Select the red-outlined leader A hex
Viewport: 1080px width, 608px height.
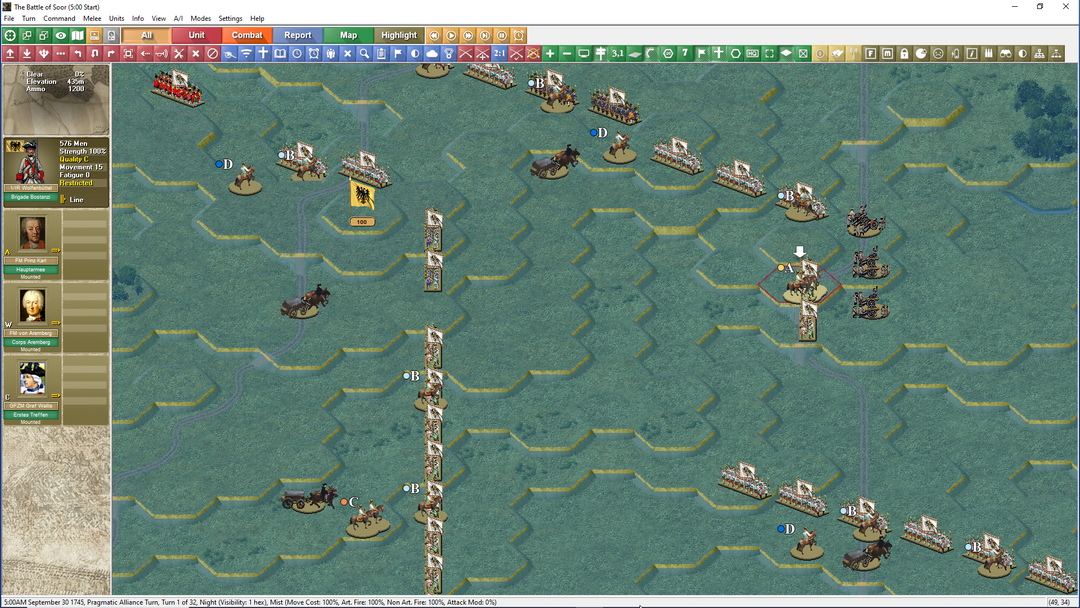[x=800, y=283]
